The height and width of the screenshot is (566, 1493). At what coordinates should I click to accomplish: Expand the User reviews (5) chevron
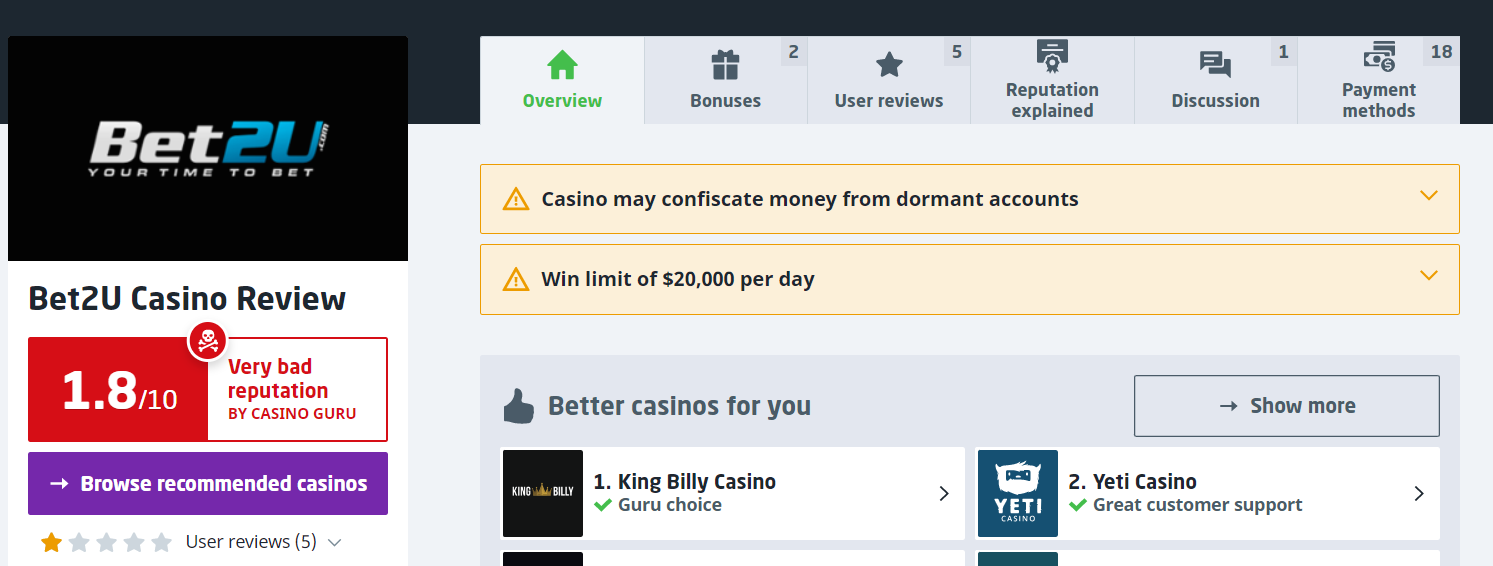click(x=335, y=543)
